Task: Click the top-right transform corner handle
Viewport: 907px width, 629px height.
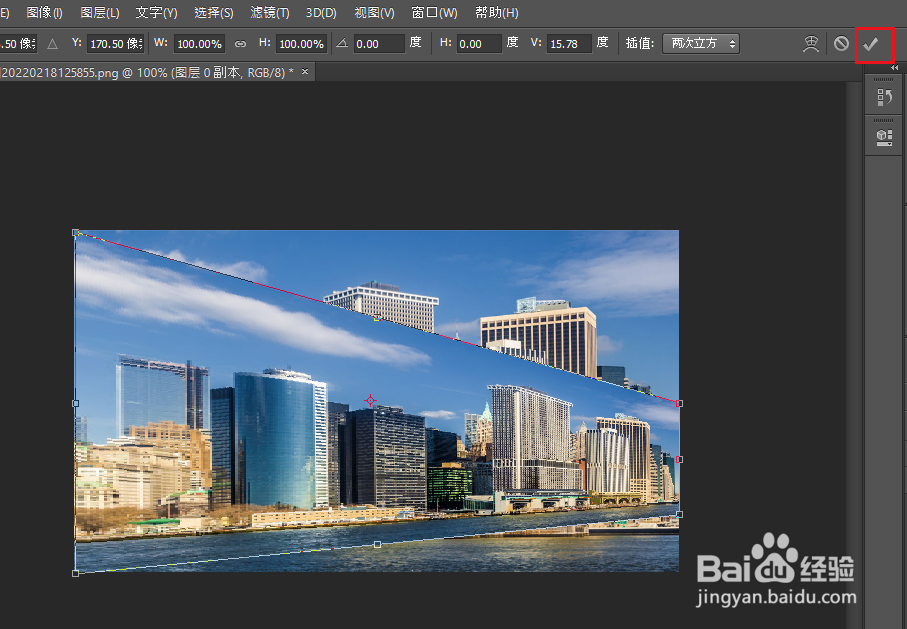Action: click(x=679, y=403)
